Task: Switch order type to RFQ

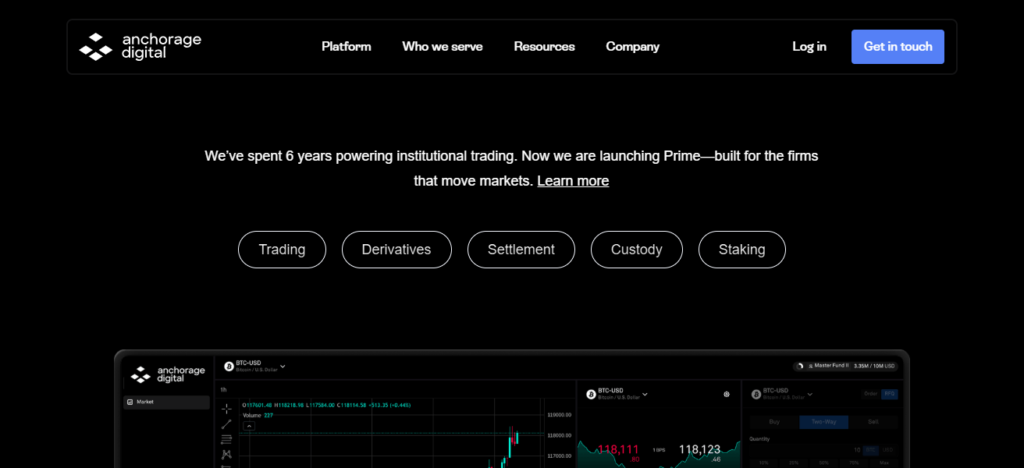Action: [x=889, y=394]
